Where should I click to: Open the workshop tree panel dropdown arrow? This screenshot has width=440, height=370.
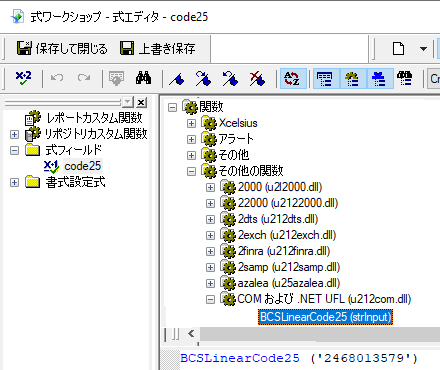coord(128,102)
